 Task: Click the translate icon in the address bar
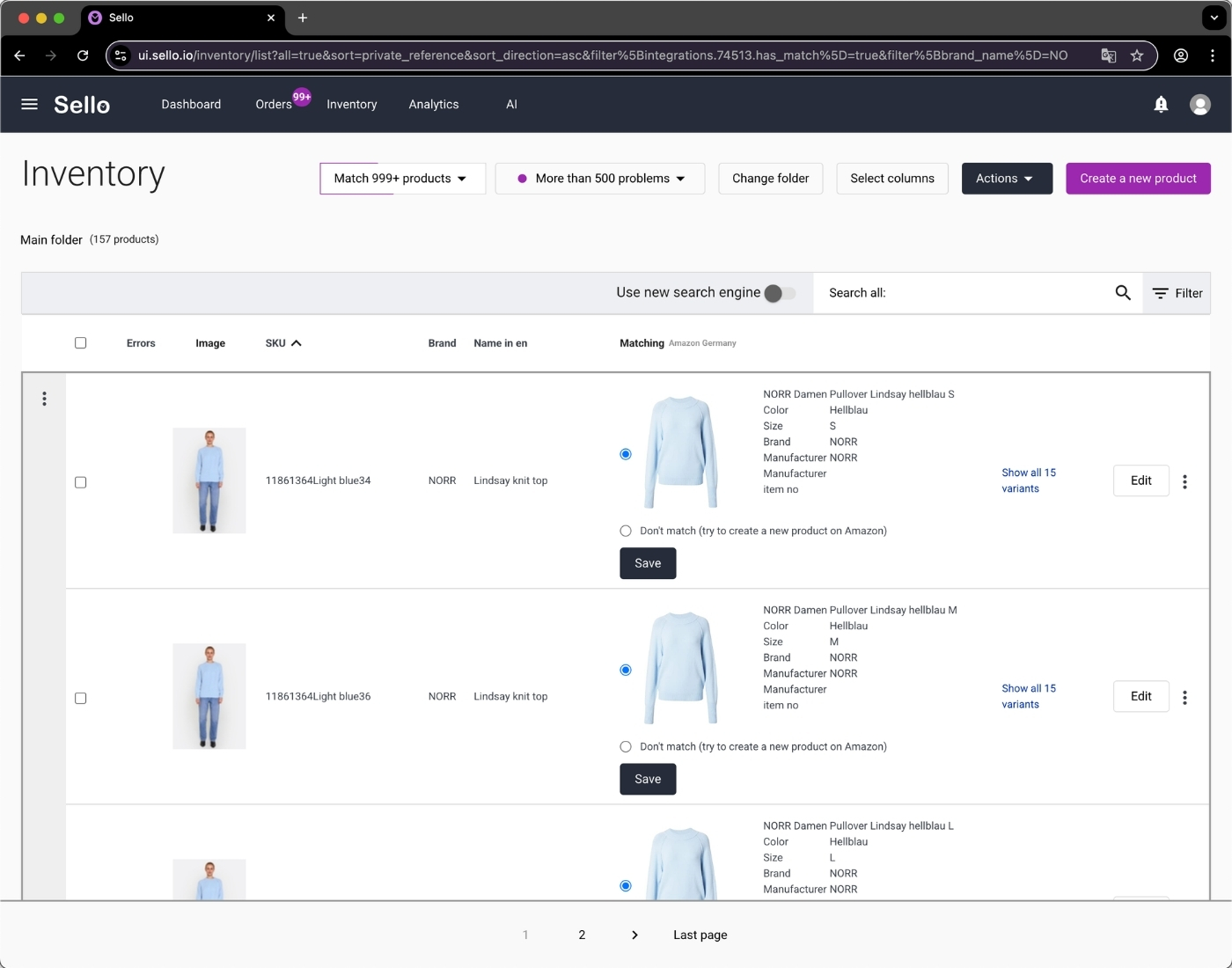tap(1108, 55)
